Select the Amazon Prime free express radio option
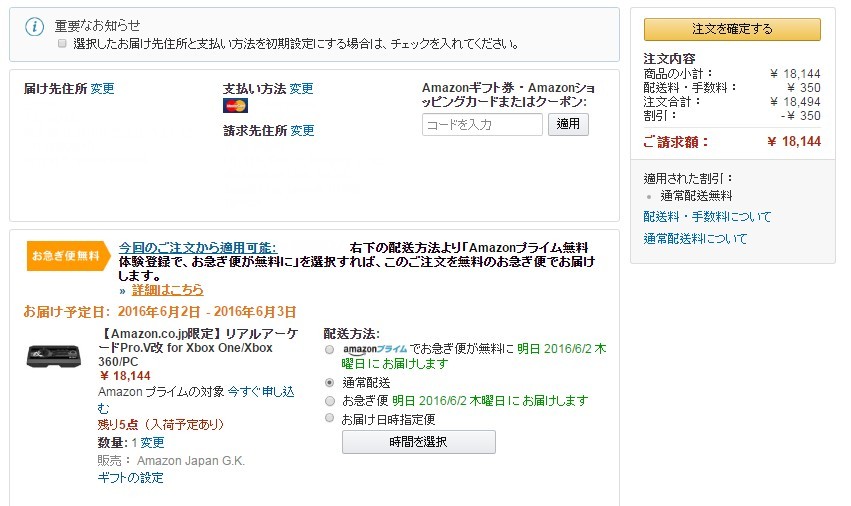This screenshot has width=851, height=506. 330,350
